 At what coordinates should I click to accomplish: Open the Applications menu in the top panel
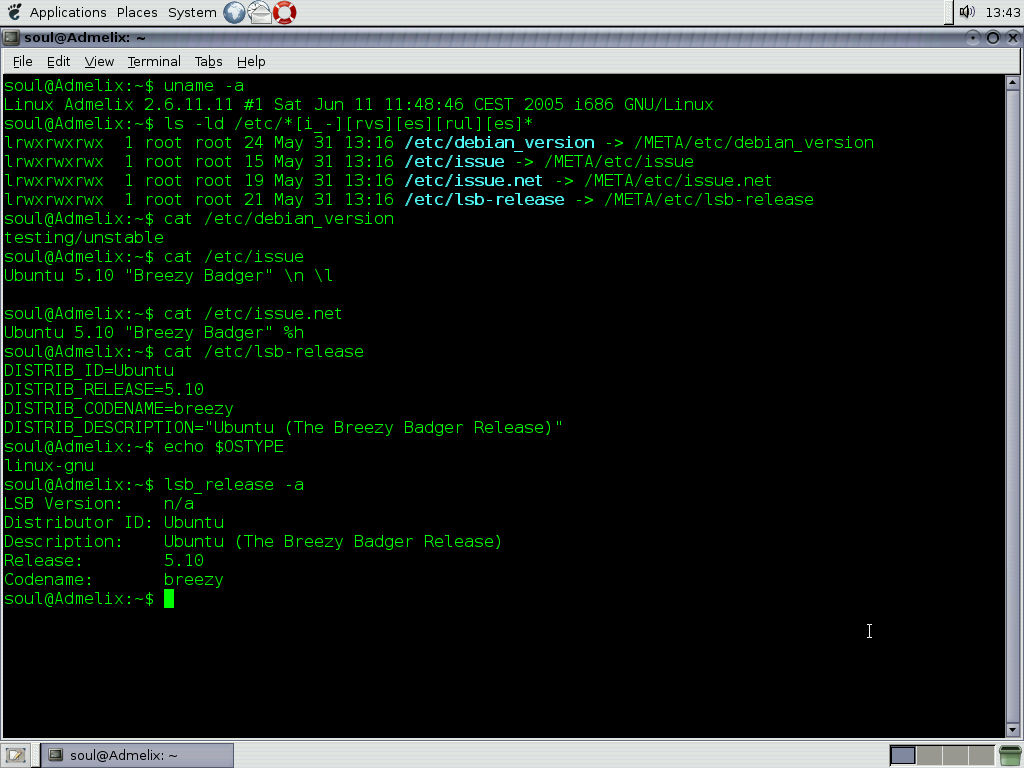(x=68, y=12)
